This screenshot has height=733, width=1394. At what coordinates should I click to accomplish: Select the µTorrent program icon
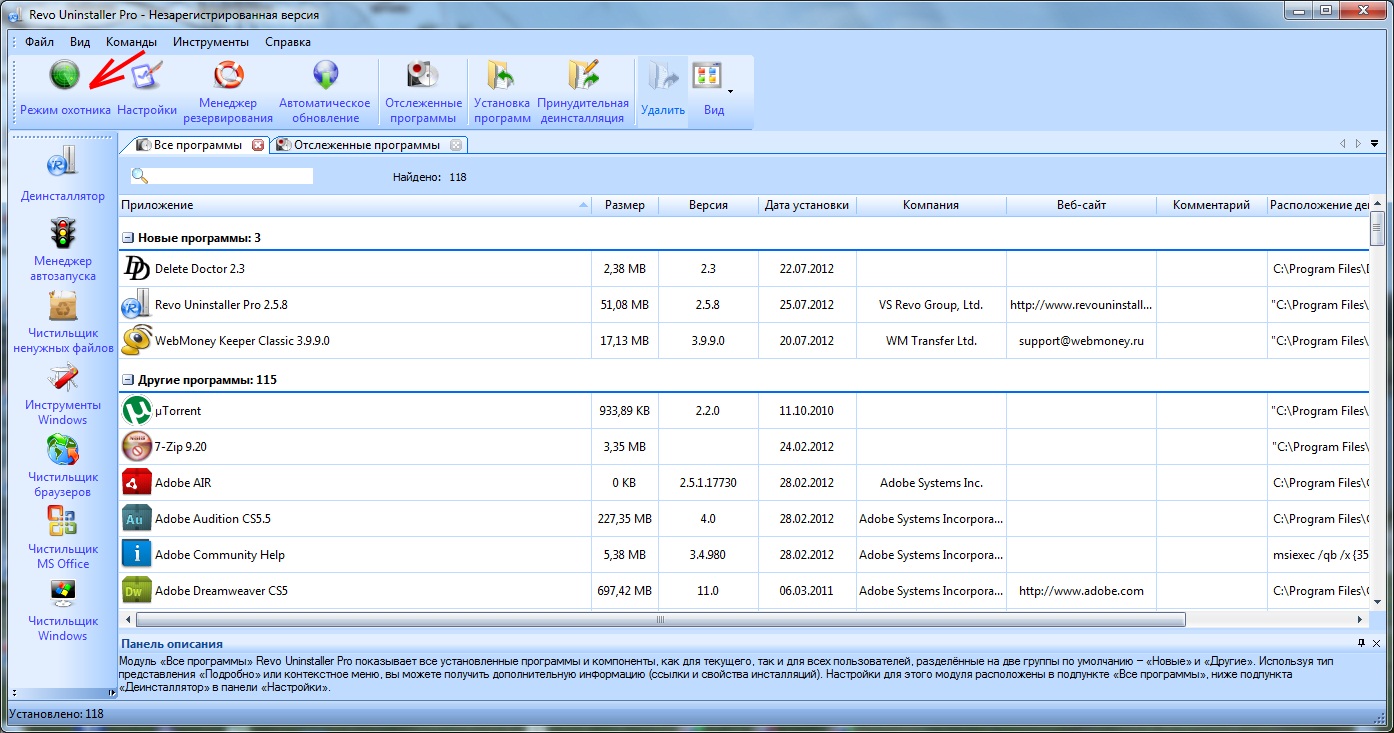136,411
